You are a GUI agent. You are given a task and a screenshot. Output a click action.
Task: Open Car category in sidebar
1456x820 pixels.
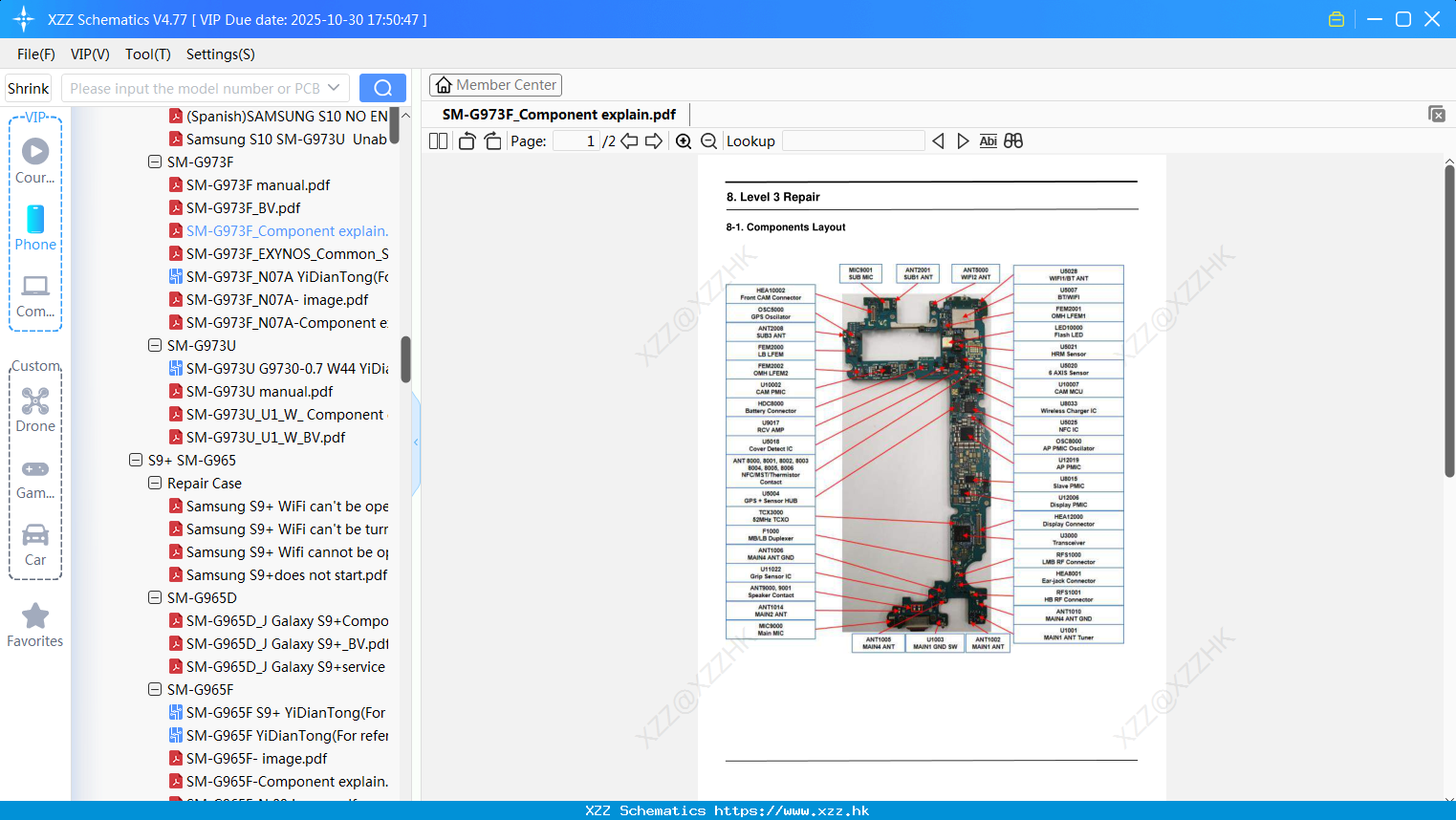(x=35, y=545)
